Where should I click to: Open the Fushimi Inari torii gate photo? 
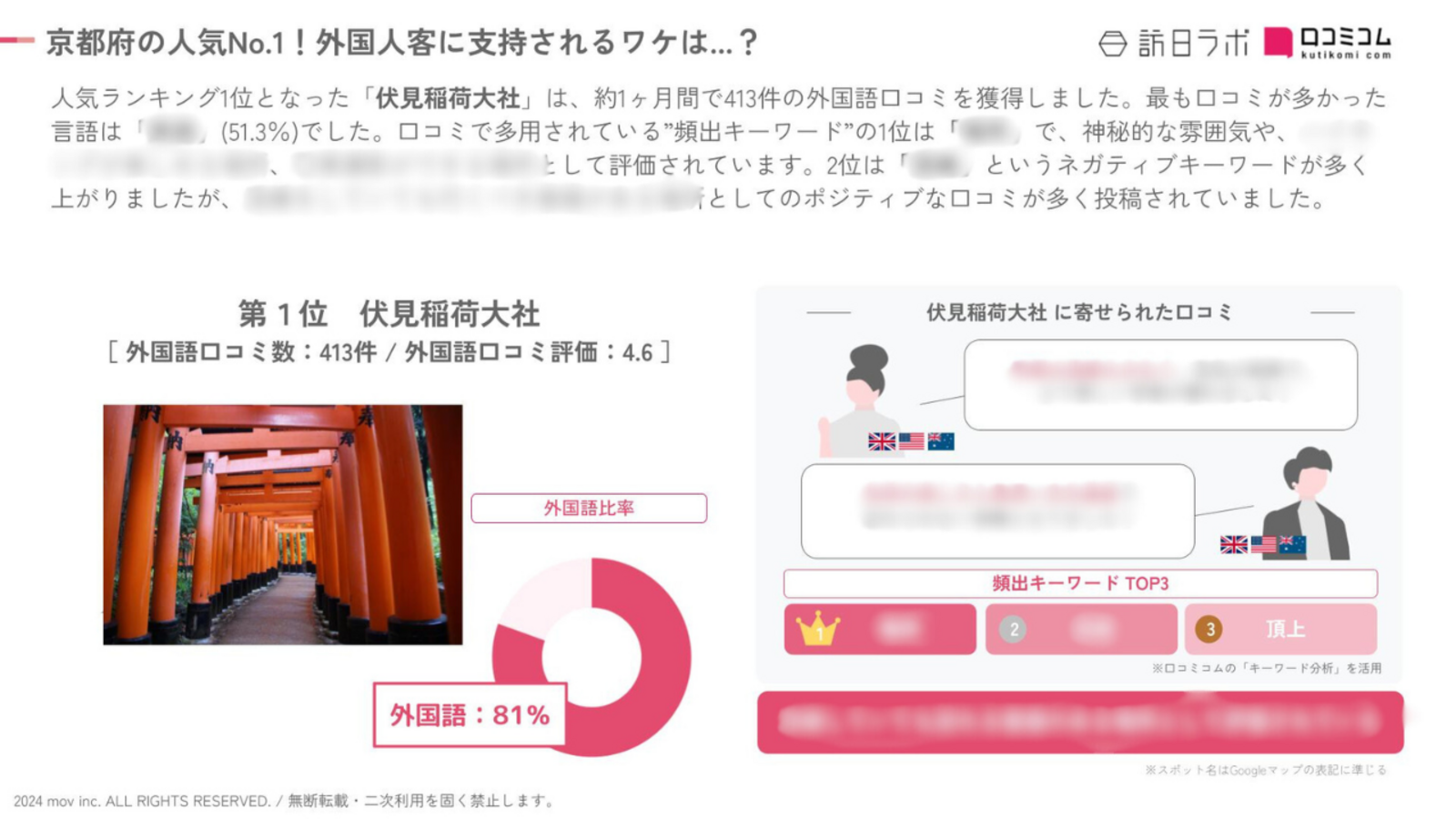tap(283, 525)
